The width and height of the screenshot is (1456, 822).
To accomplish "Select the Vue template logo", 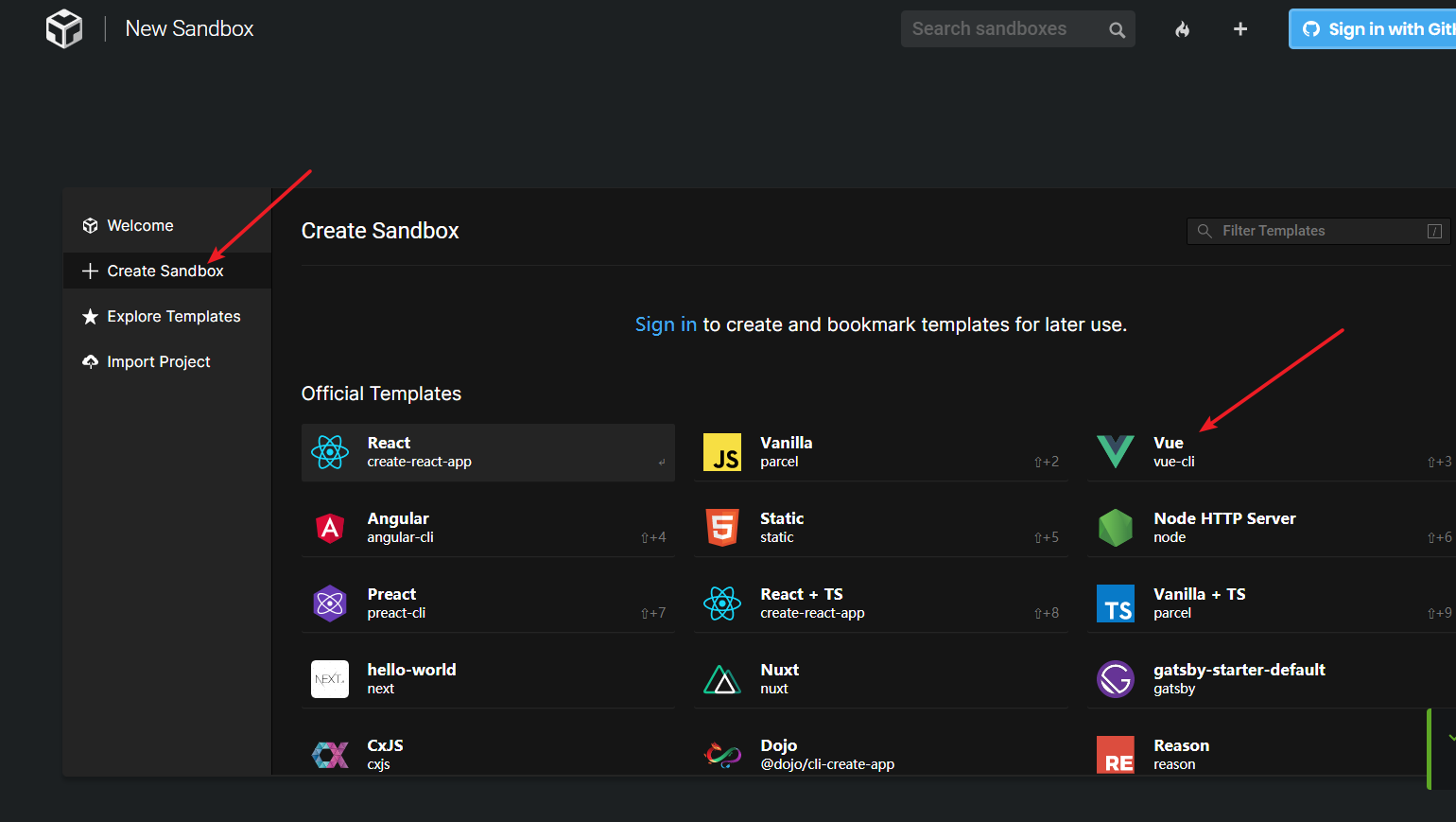I will click(x=1116, y=452).
